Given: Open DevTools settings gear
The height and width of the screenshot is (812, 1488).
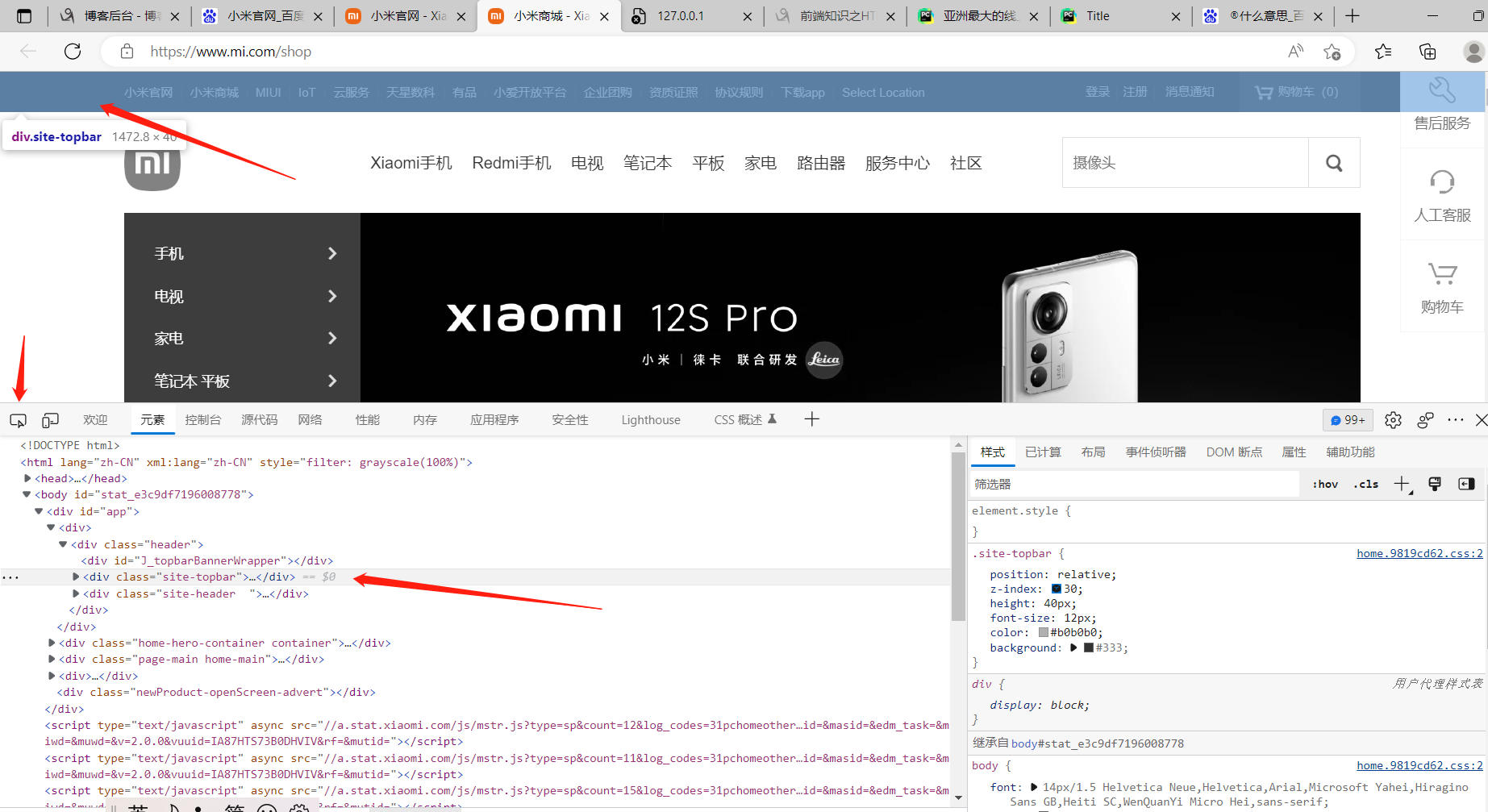Looking at the screenshot, I should click(x=1393, y=420).
